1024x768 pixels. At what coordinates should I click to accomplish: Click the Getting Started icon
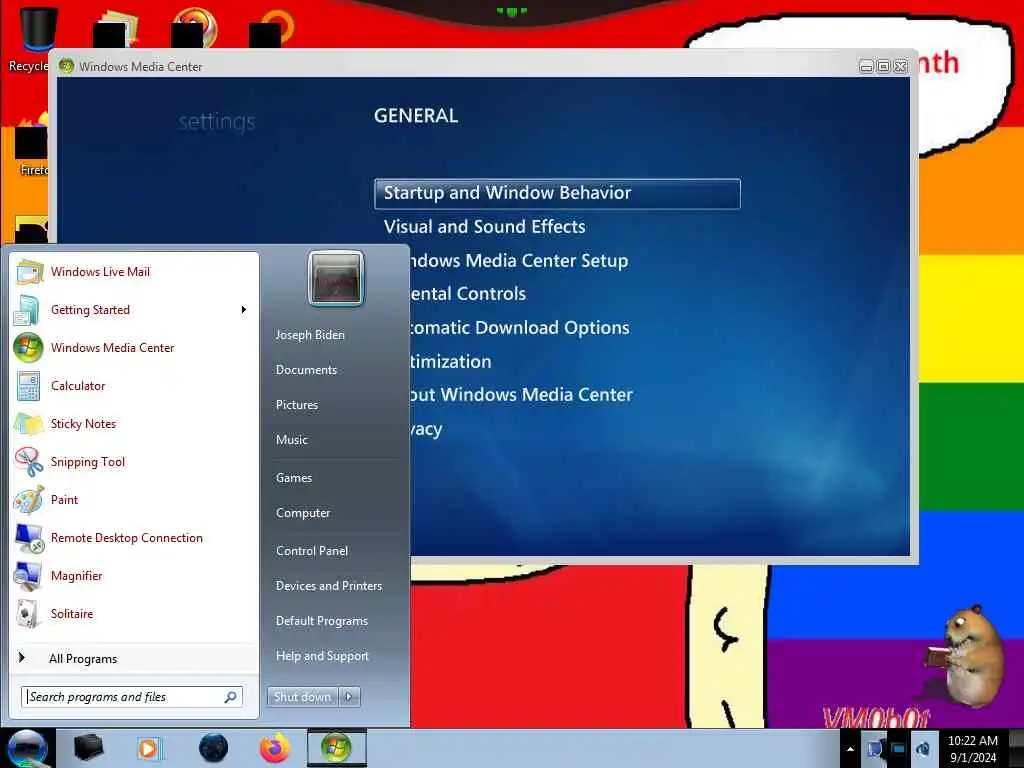tap(27, 310)
